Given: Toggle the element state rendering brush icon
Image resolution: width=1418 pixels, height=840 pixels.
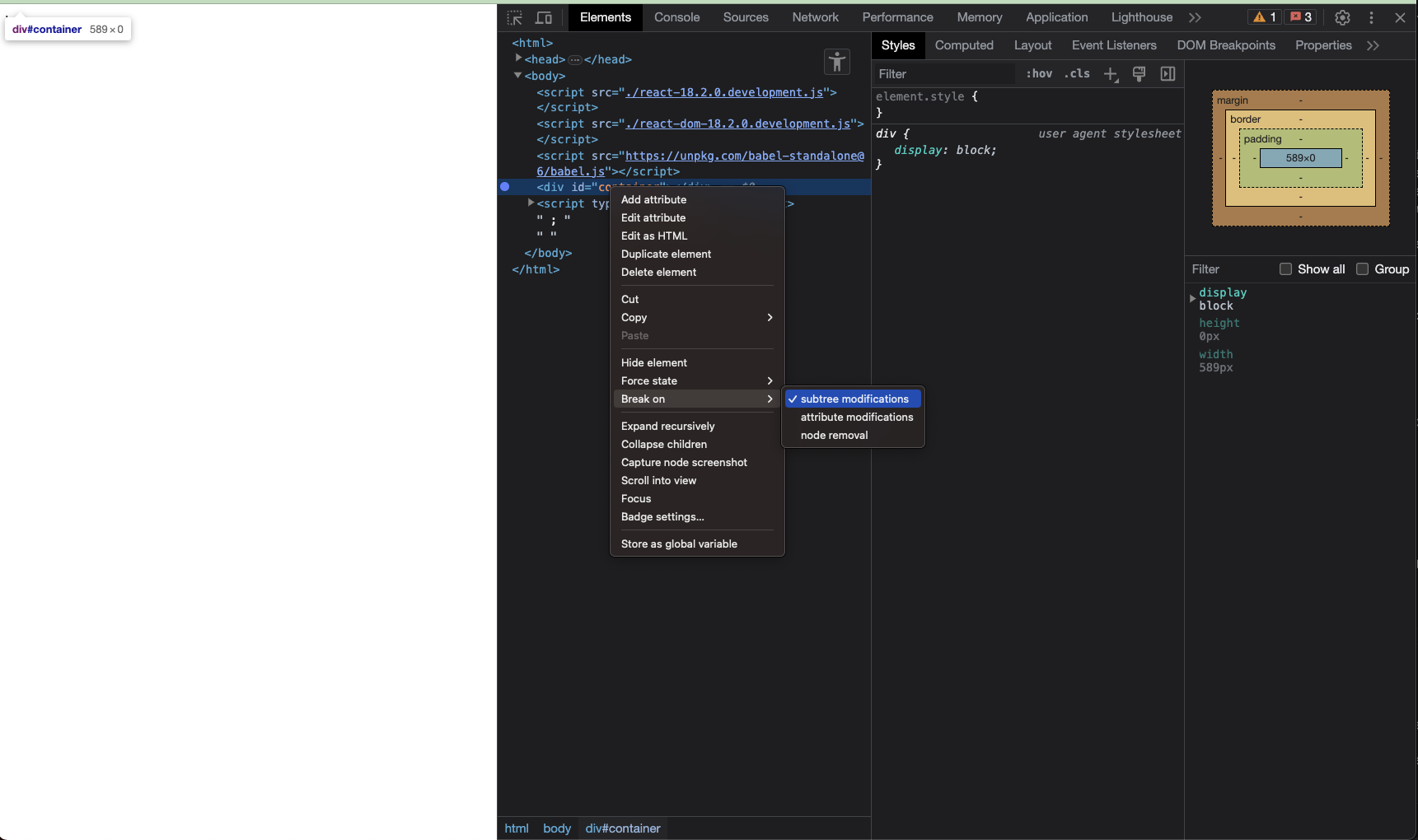Looking at the screenshot, I should point(1139,74).
